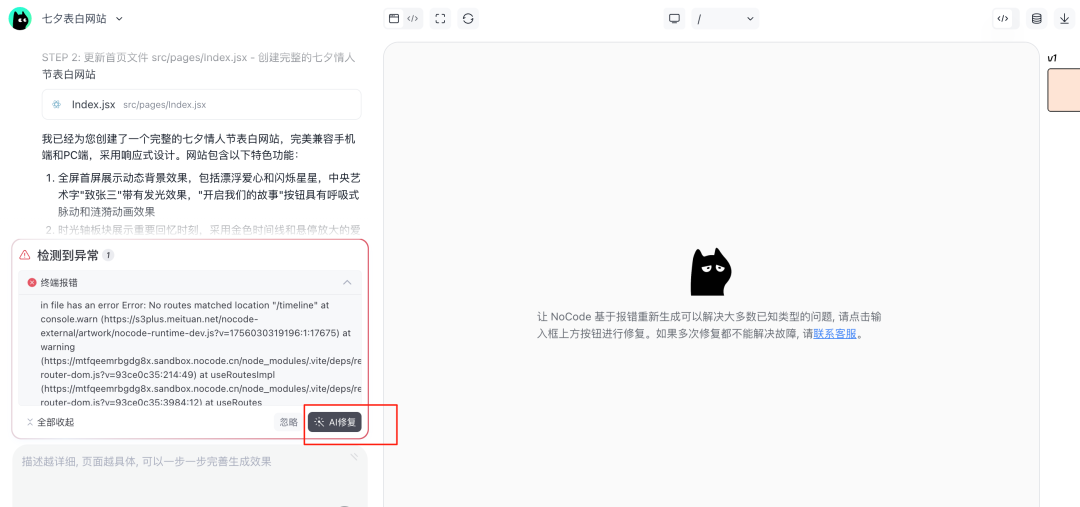Open the route path "/" dropdown
Viewport: 1080px width, 507px height.
pos(725,19)
